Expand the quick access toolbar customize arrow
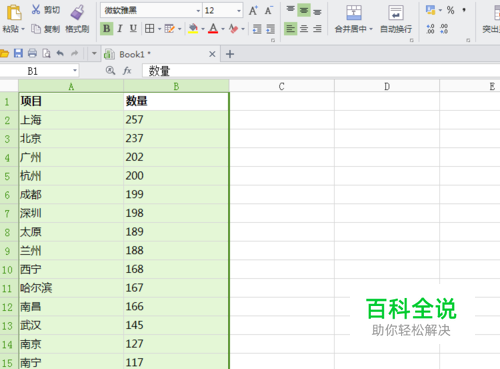 tap(94, 53)
